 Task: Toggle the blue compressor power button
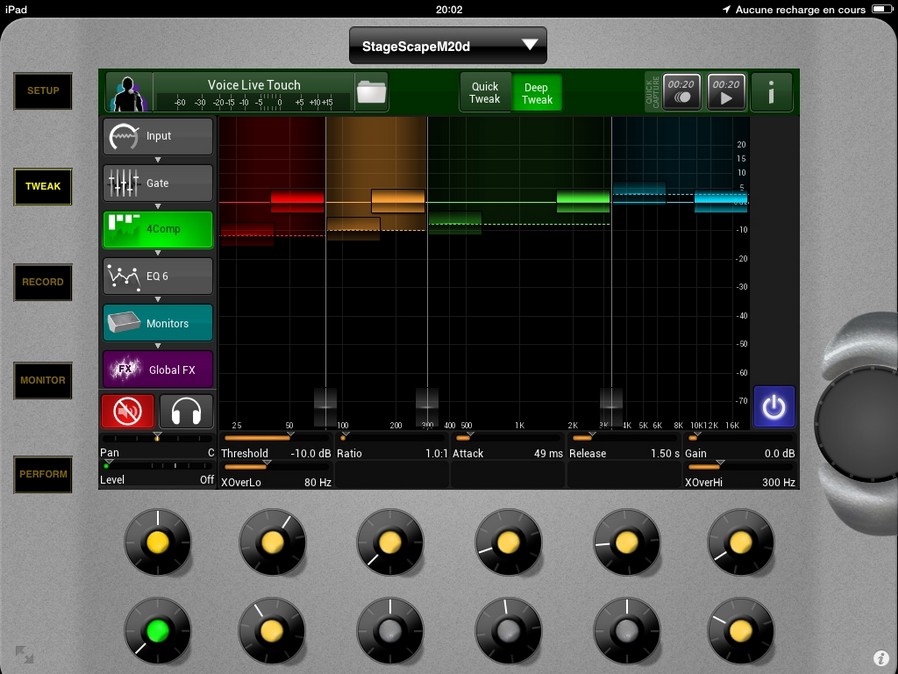(x=774, y=407)
